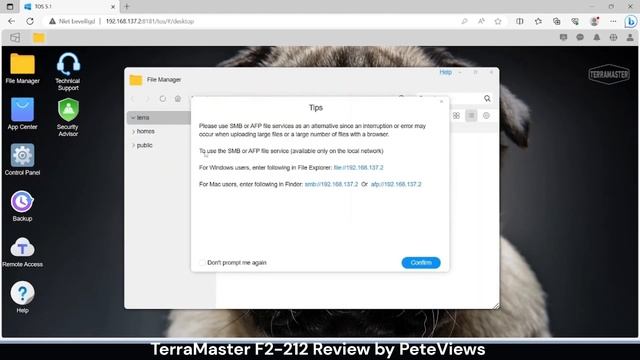Open Technical Support desktop icon
640x360 pixels.
coord(68,71)
